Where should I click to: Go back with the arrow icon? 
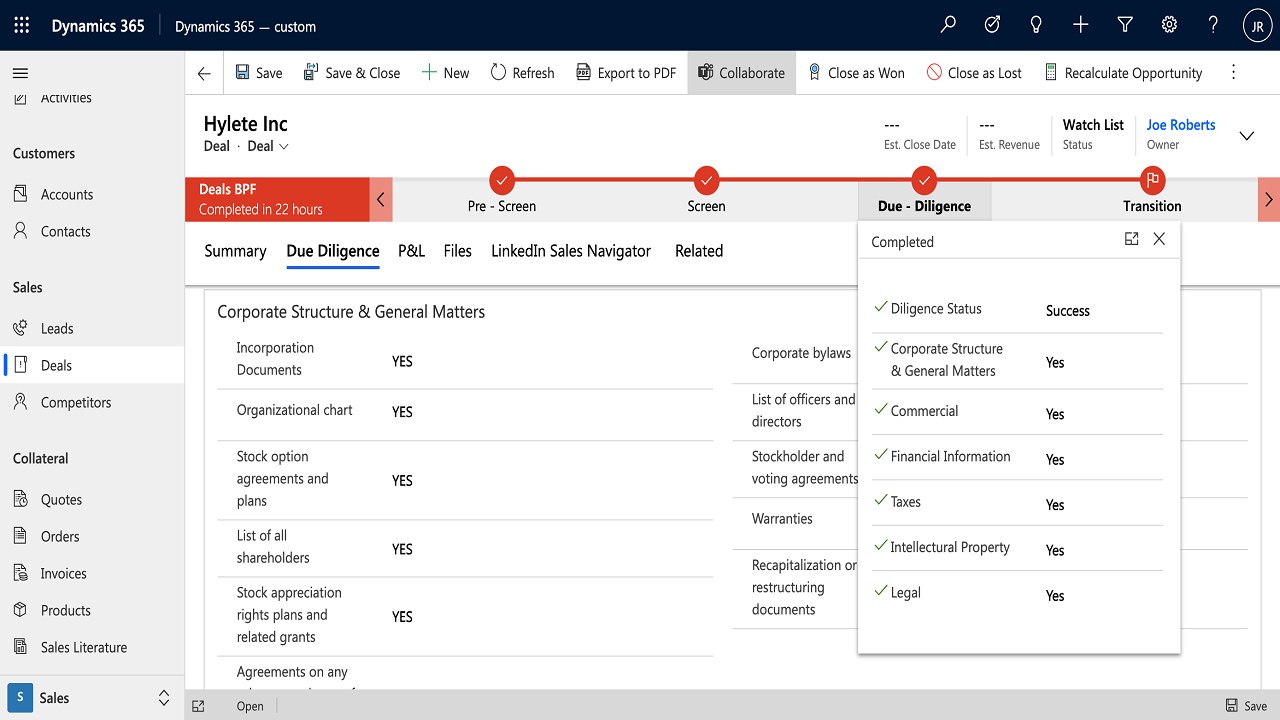pos(204,73)
